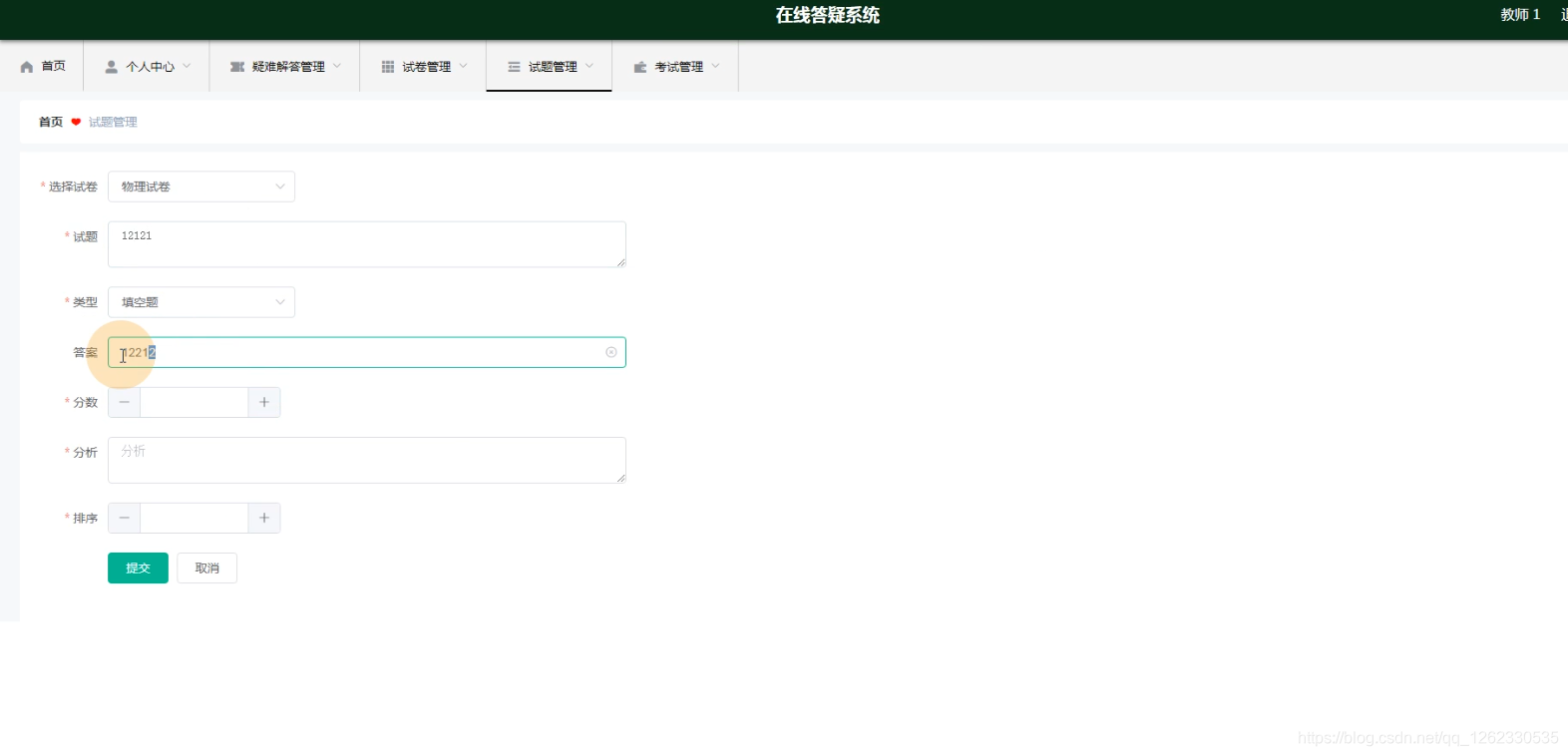This screenshot has height=756, width=1568.
Task: Click the plus button of 分数
Action: [x=264, y=402]
